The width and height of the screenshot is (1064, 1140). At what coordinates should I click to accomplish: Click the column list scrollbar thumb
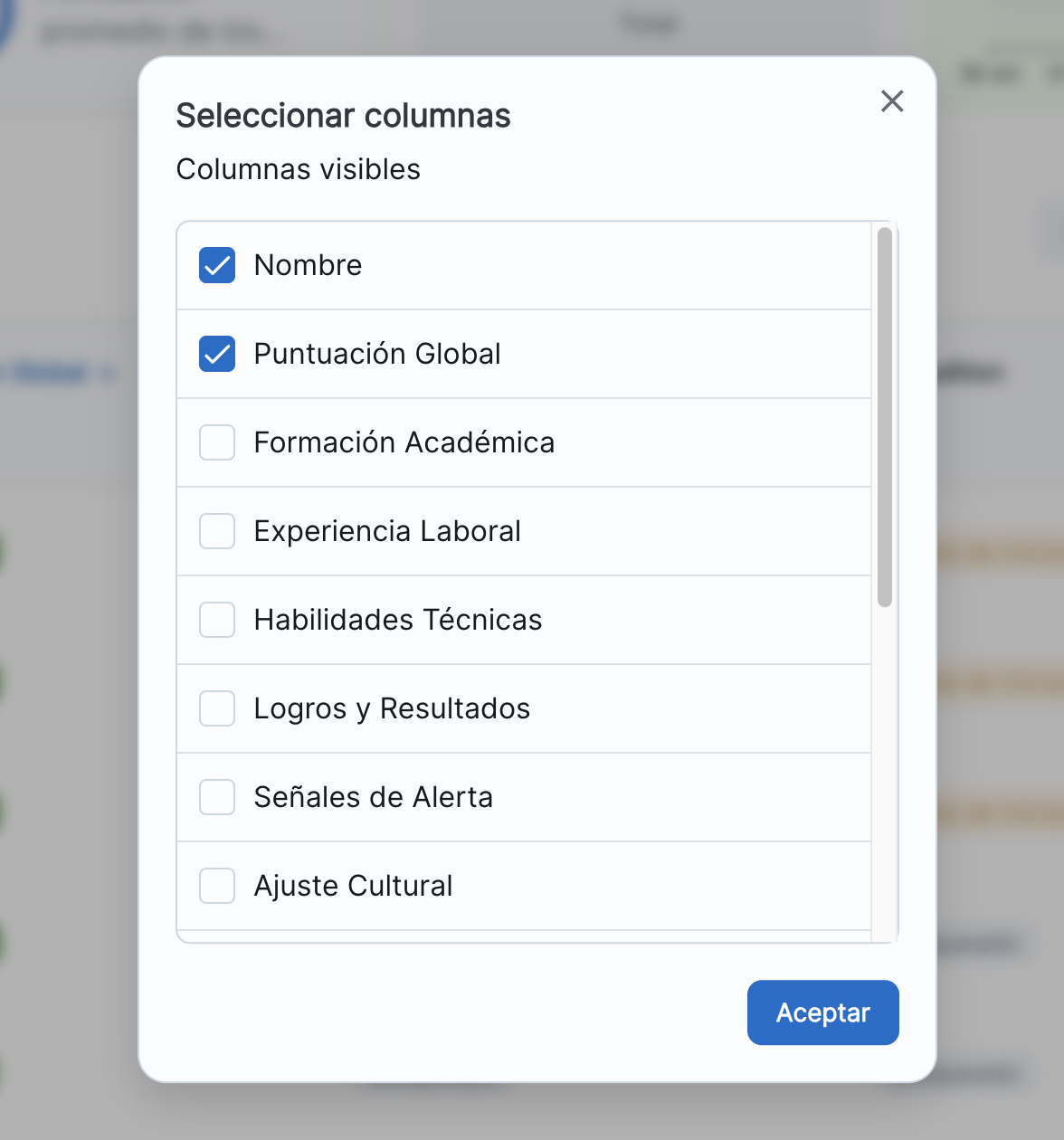click(885, 416)
